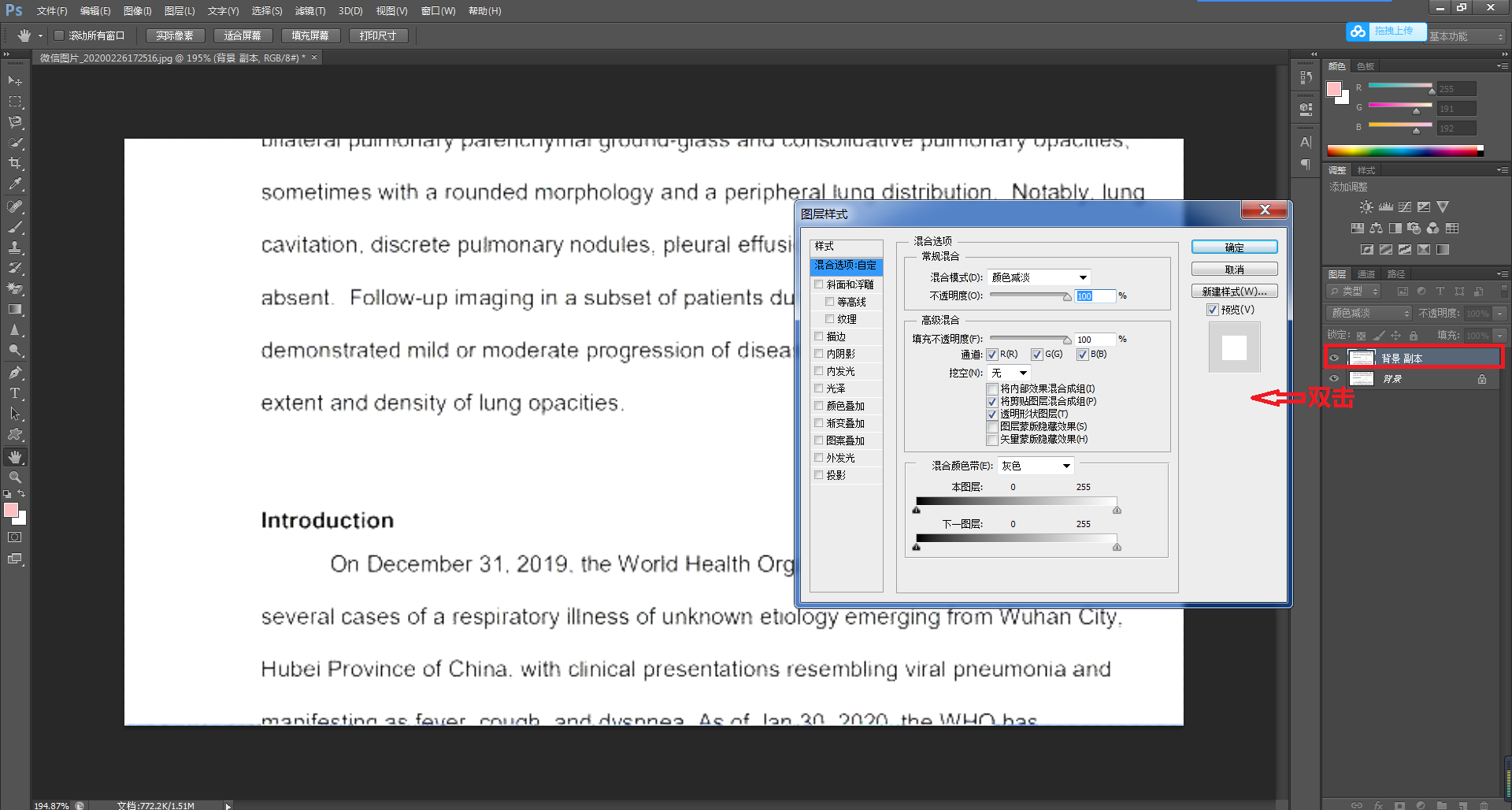Viewport: 1512px width, 810px height.
Task: Switch to the 通道 channels tab
Action: tap(1366, 274)
